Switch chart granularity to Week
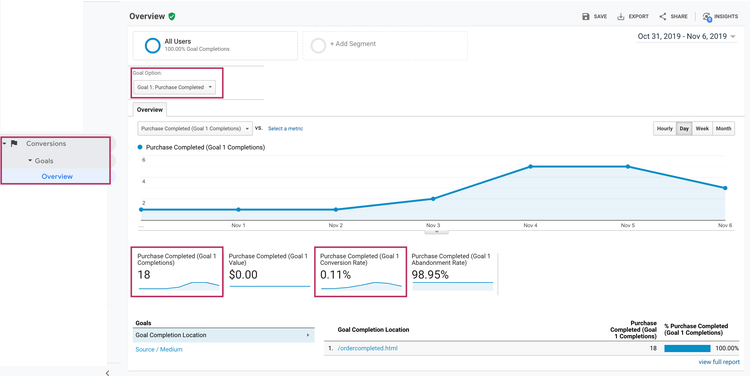Screen dimensions: 750x376 [x=702, y=129]
